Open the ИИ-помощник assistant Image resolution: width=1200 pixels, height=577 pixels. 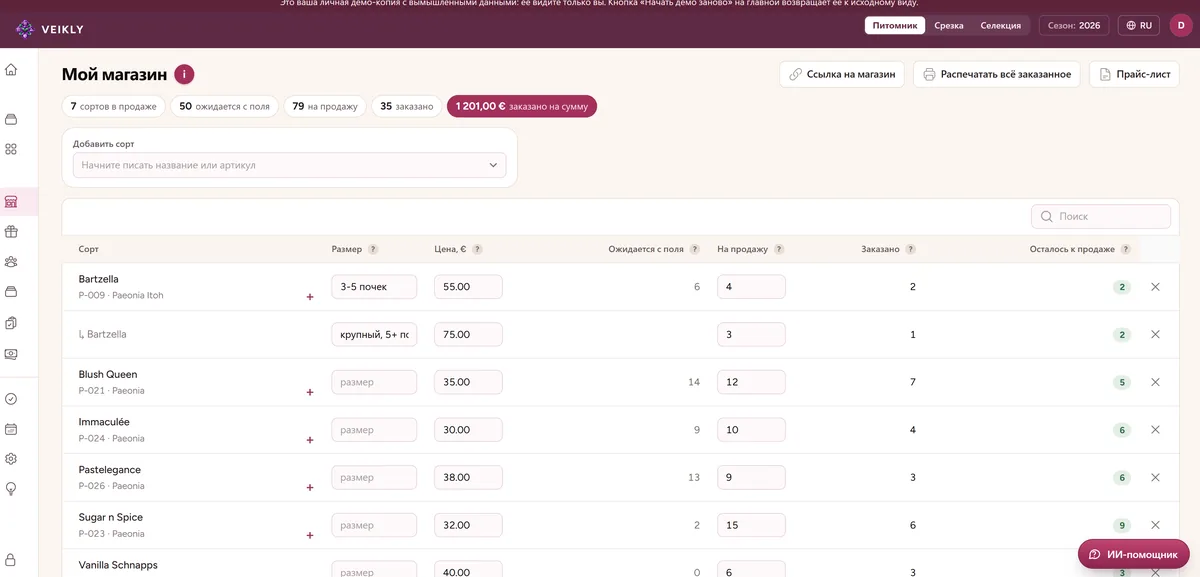pyautogui.click(x=1134, y=554)
